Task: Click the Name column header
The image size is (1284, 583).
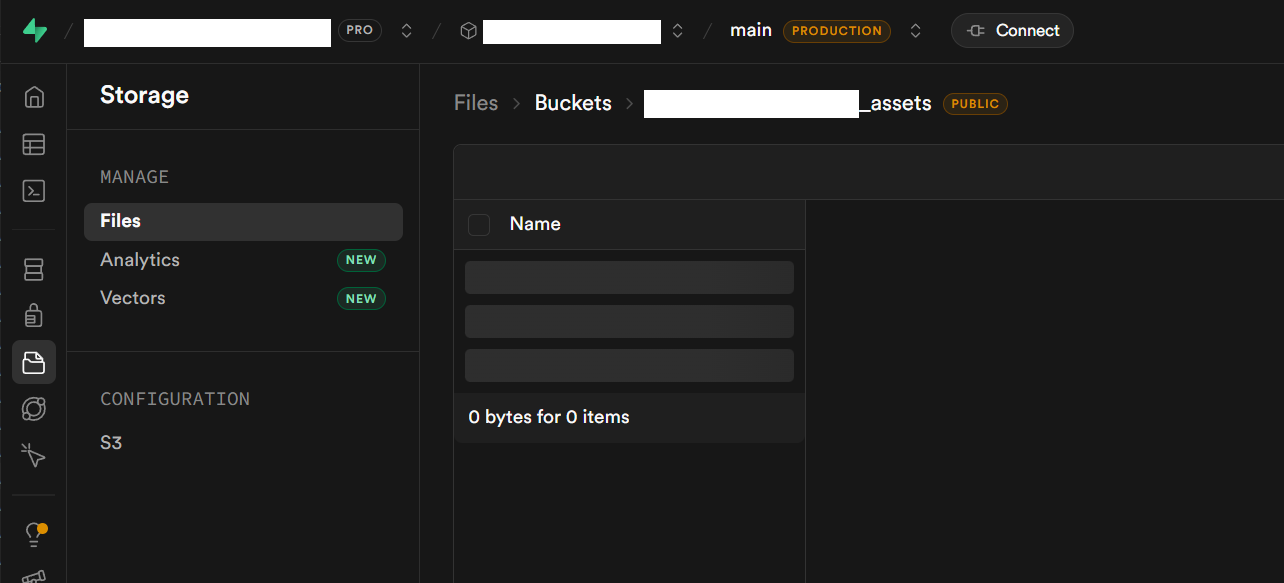Action: click(535, 224)
